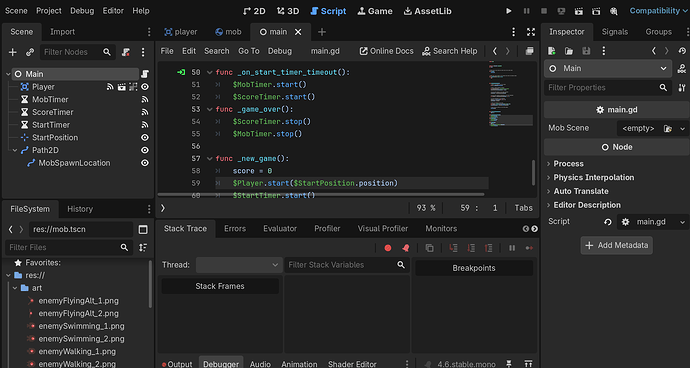Open the Output bottom panel
Viewport: 690px width, 368px height.
(x=177, y=364)
